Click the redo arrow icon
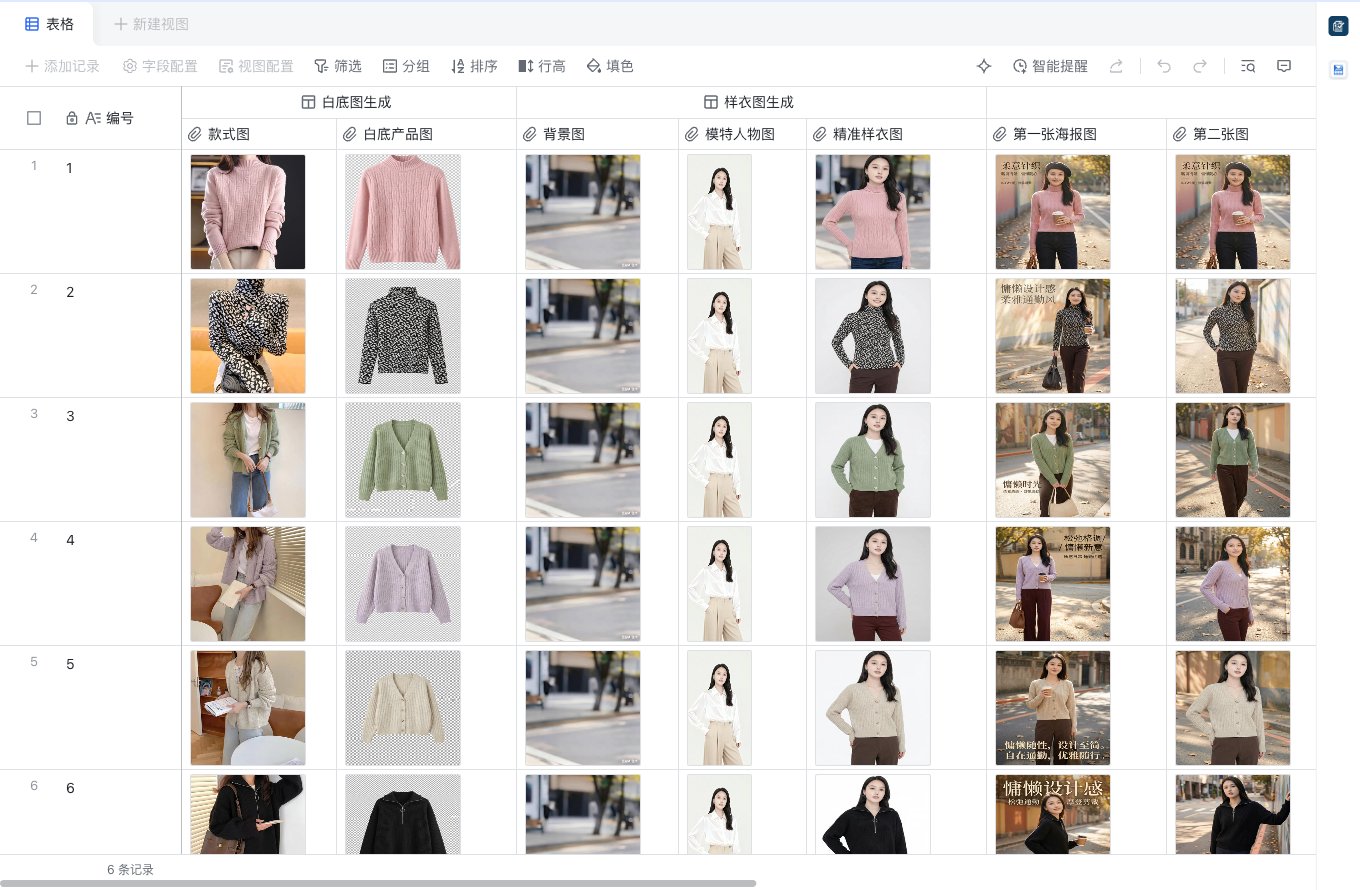The width and height of the screenshot is (1360, 890). [x=1200, y=66]
